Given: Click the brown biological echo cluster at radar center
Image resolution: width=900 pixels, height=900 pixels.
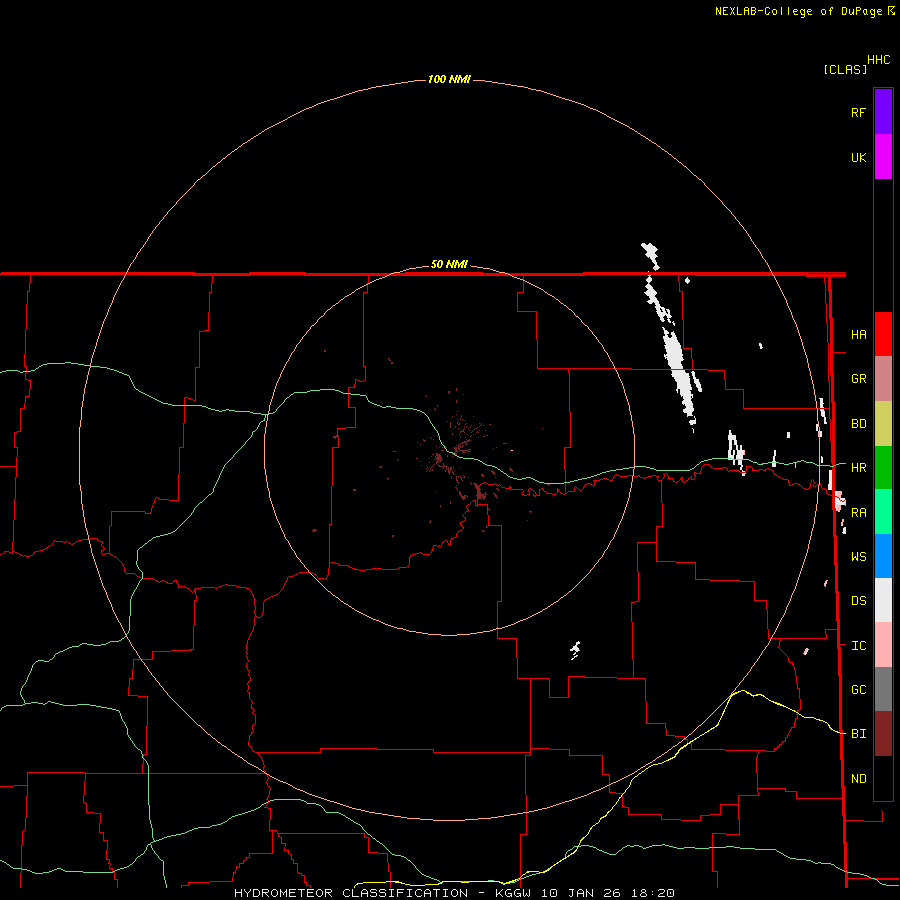Looking at the screenshot, I should click(x=456, y=453).
